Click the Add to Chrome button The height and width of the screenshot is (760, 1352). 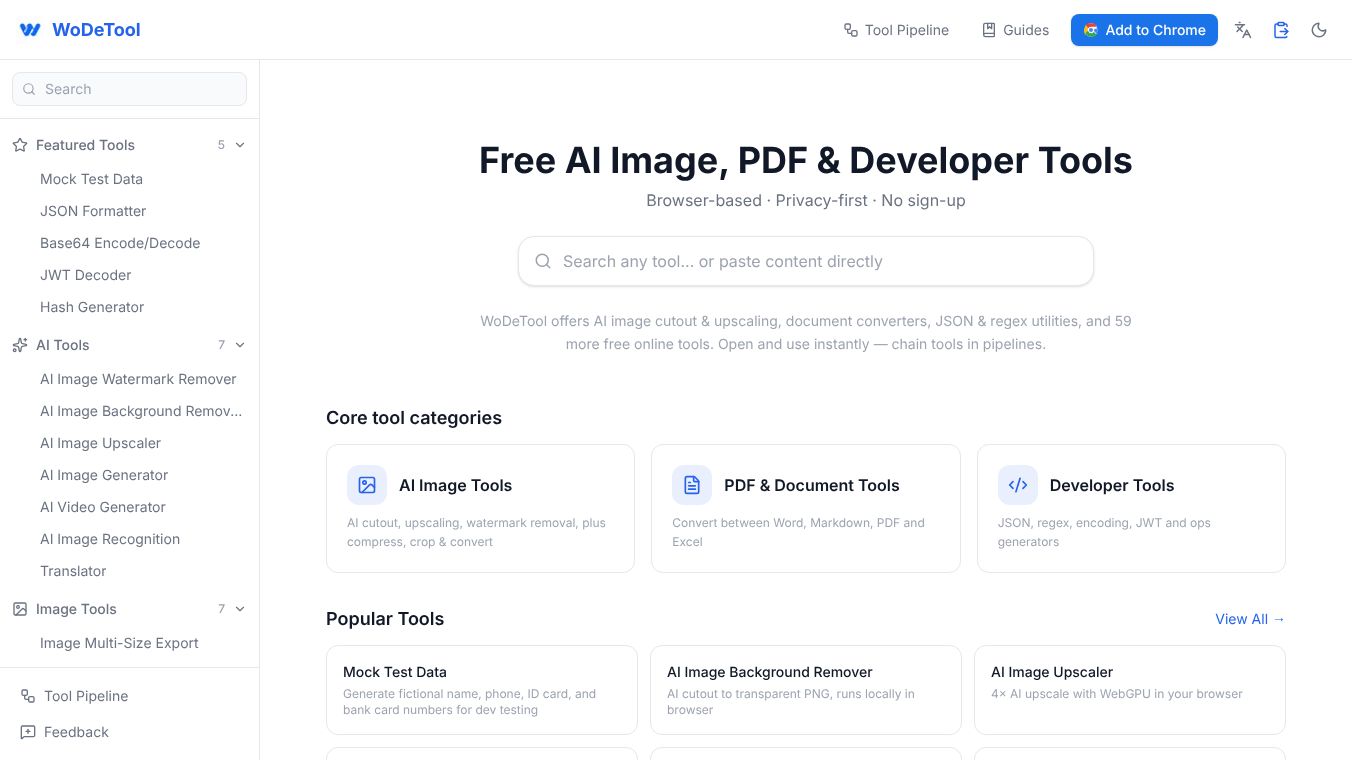(1144, 30)
